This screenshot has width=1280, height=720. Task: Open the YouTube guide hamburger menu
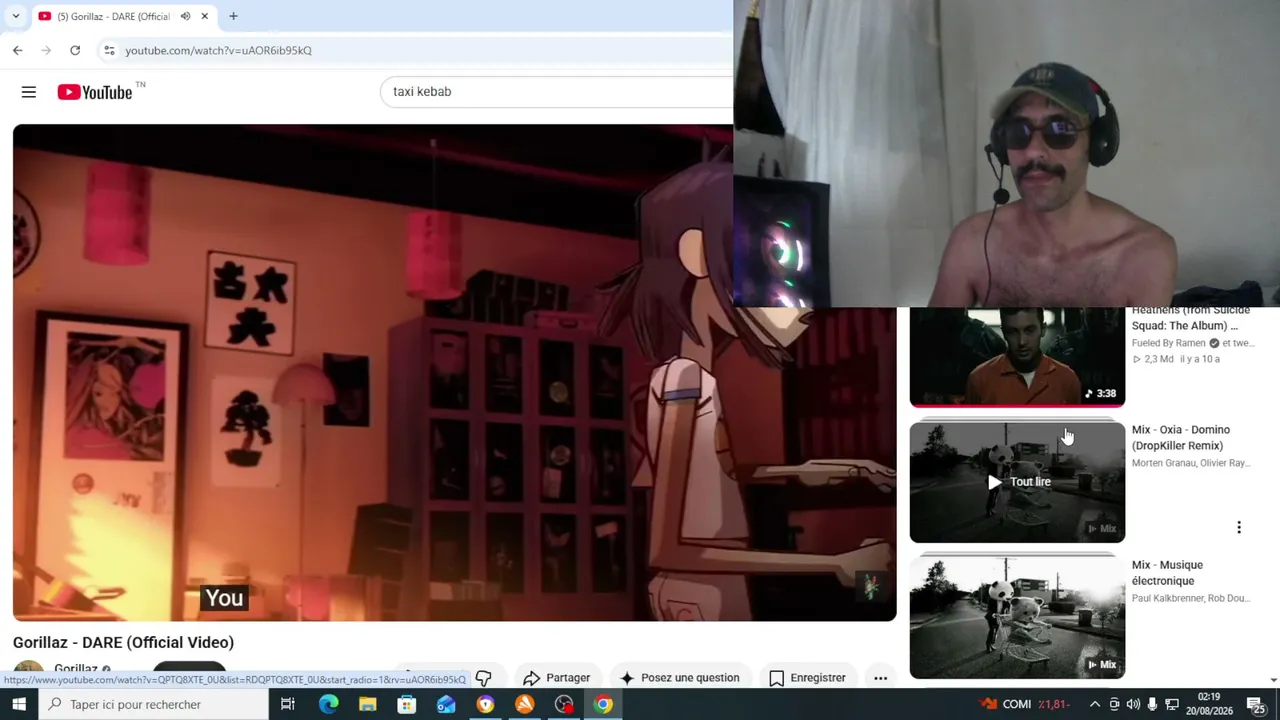29,92
